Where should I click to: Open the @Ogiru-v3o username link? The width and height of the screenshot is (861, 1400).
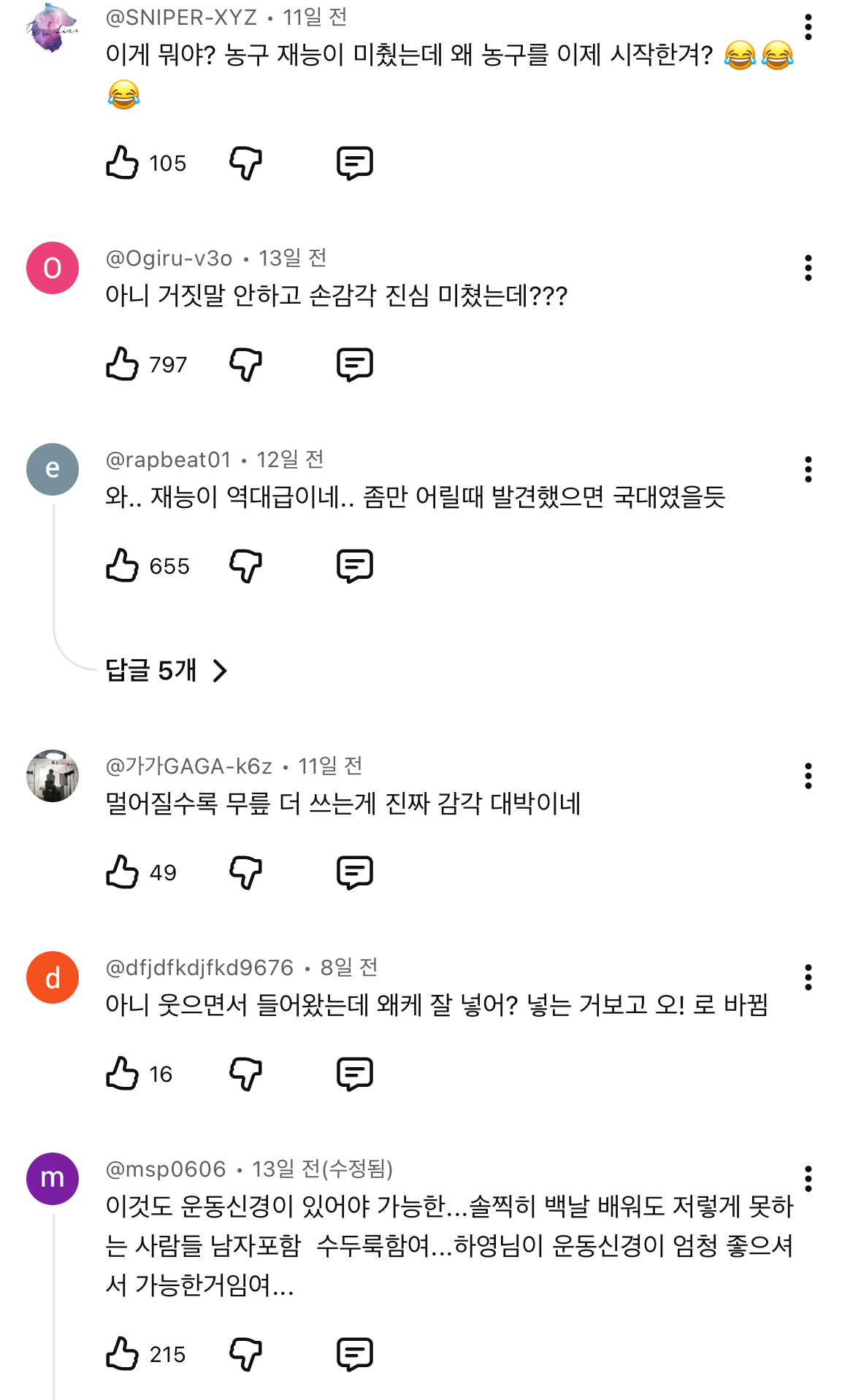(169, 258)
